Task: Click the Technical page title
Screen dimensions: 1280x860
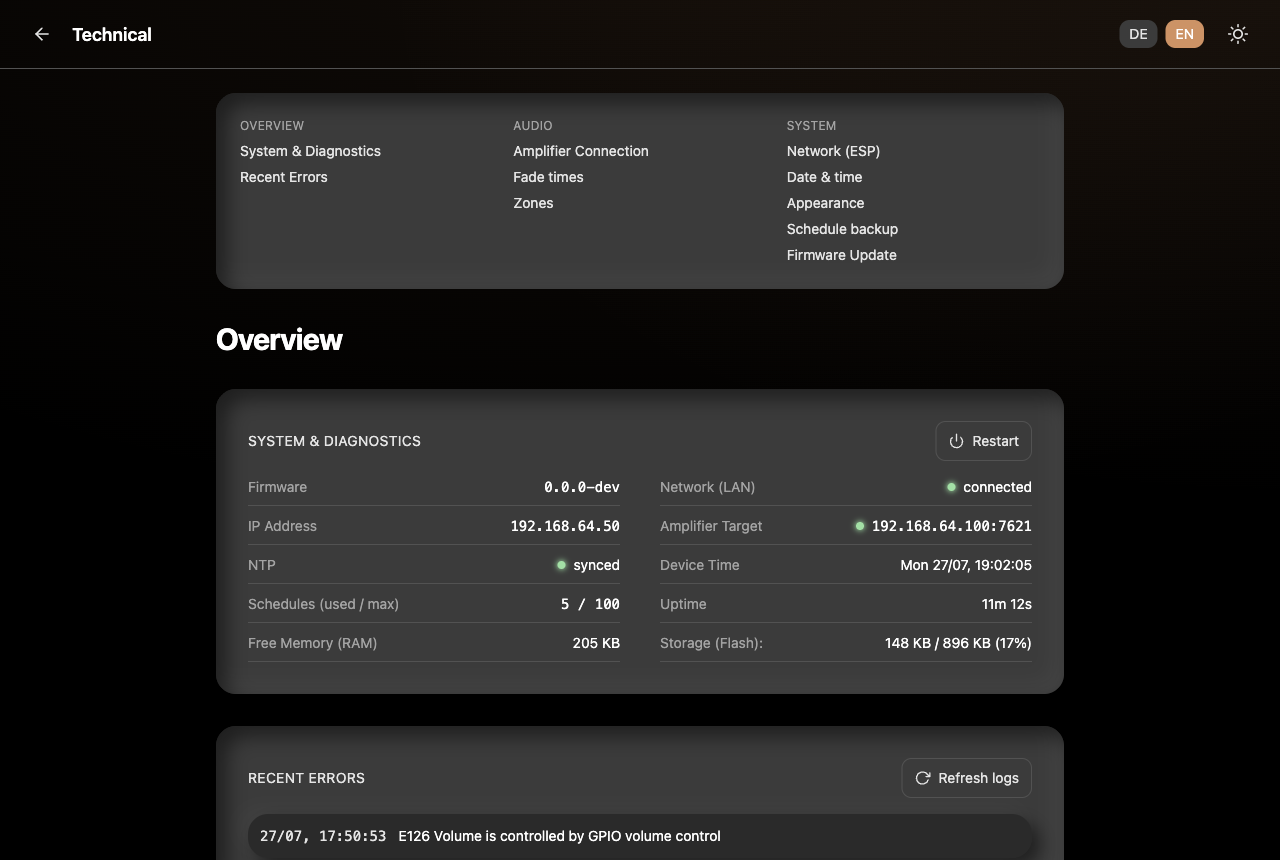Action: click(112, 34)
